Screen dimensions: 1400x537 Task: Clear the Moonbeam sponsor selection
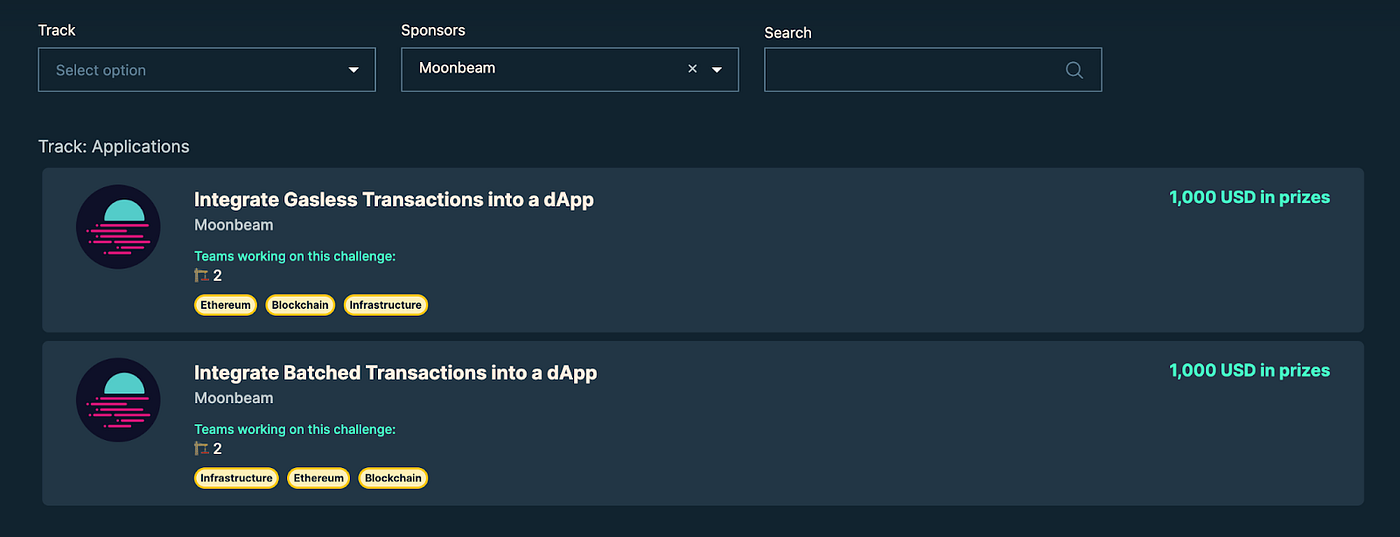click(x=692, y=69)
